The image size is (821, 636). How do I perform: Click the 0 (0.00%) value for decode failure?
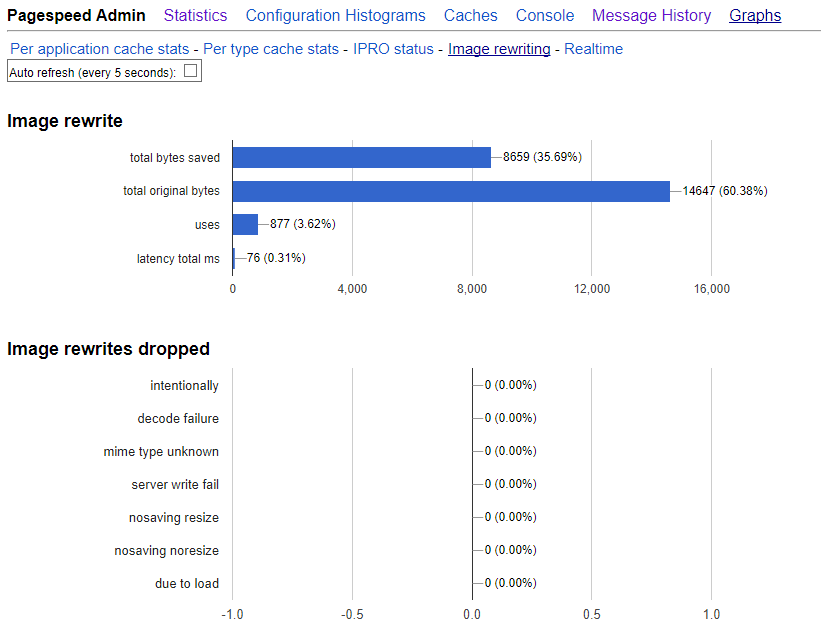511,418
